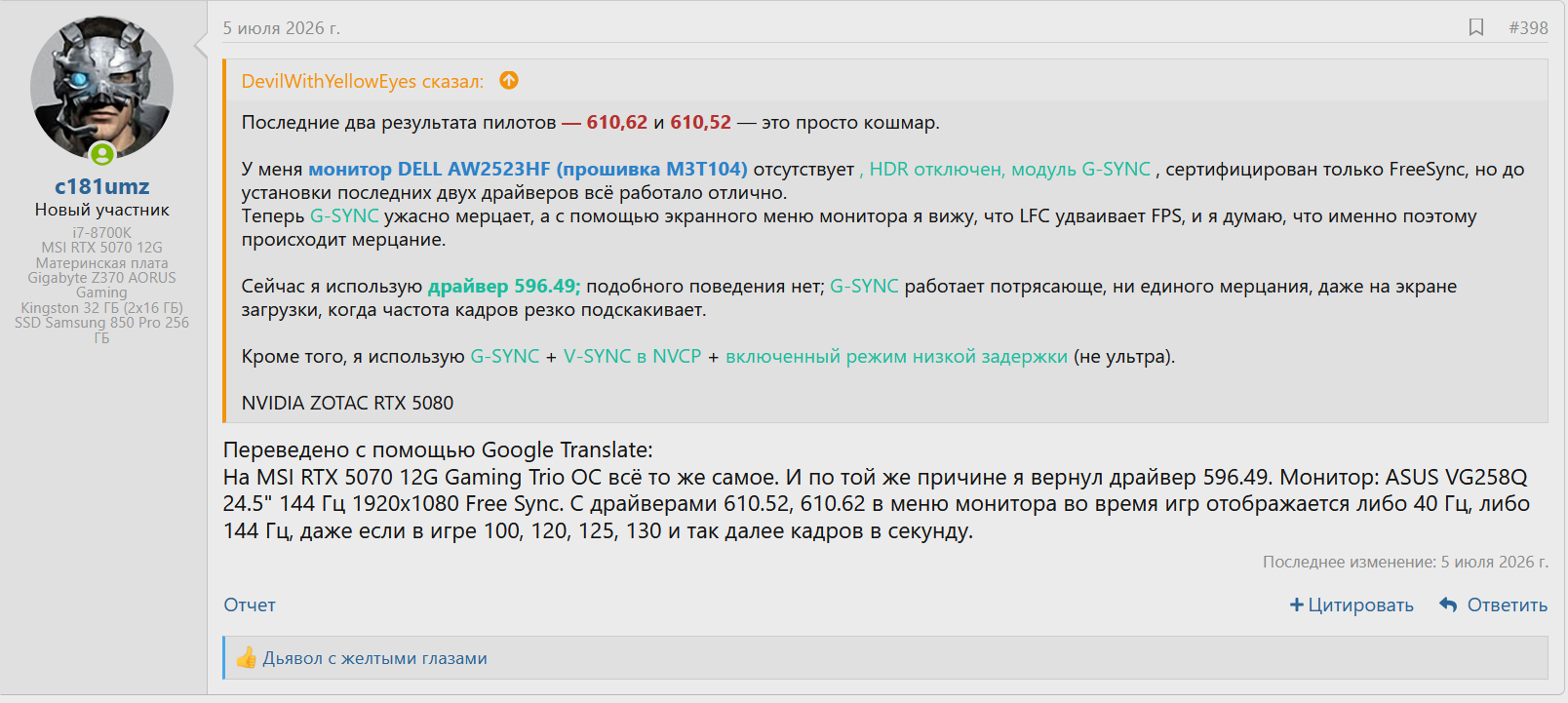Click the DevilWithYellowEyes сказал quote header

[x=363, y=81]
